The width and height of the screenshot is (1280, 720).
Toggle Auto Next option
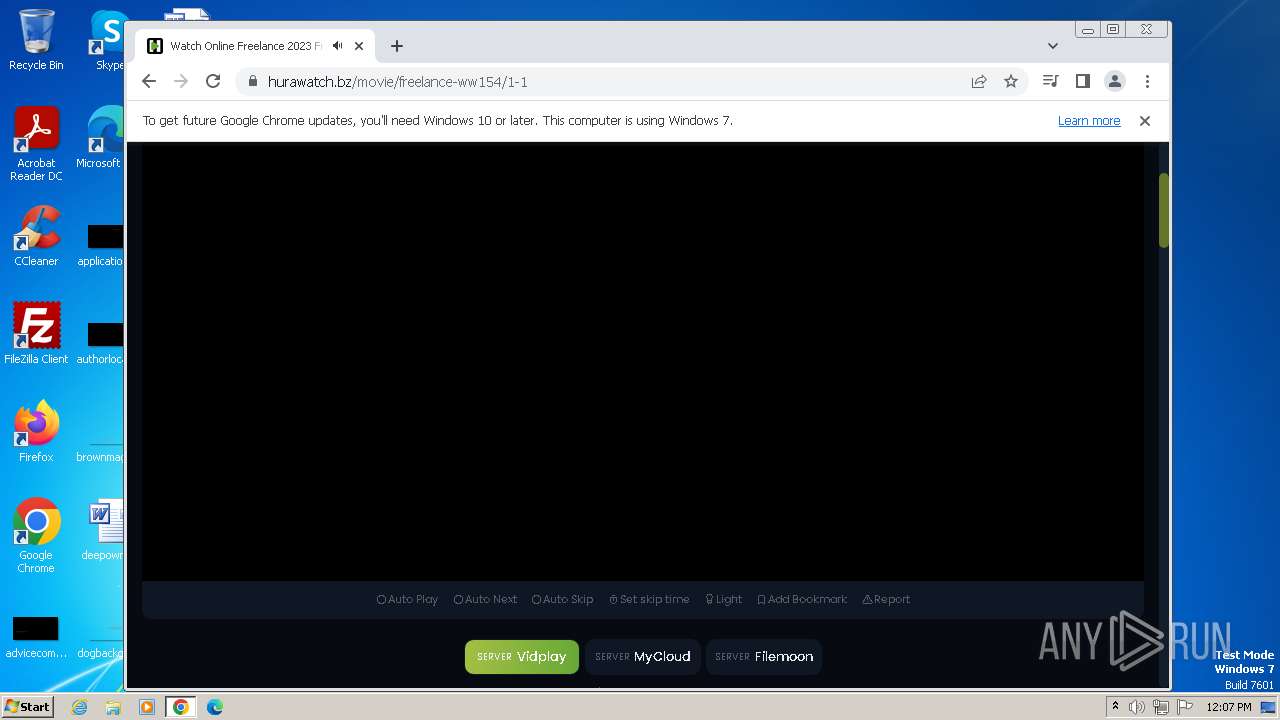(x=485, y=599)
